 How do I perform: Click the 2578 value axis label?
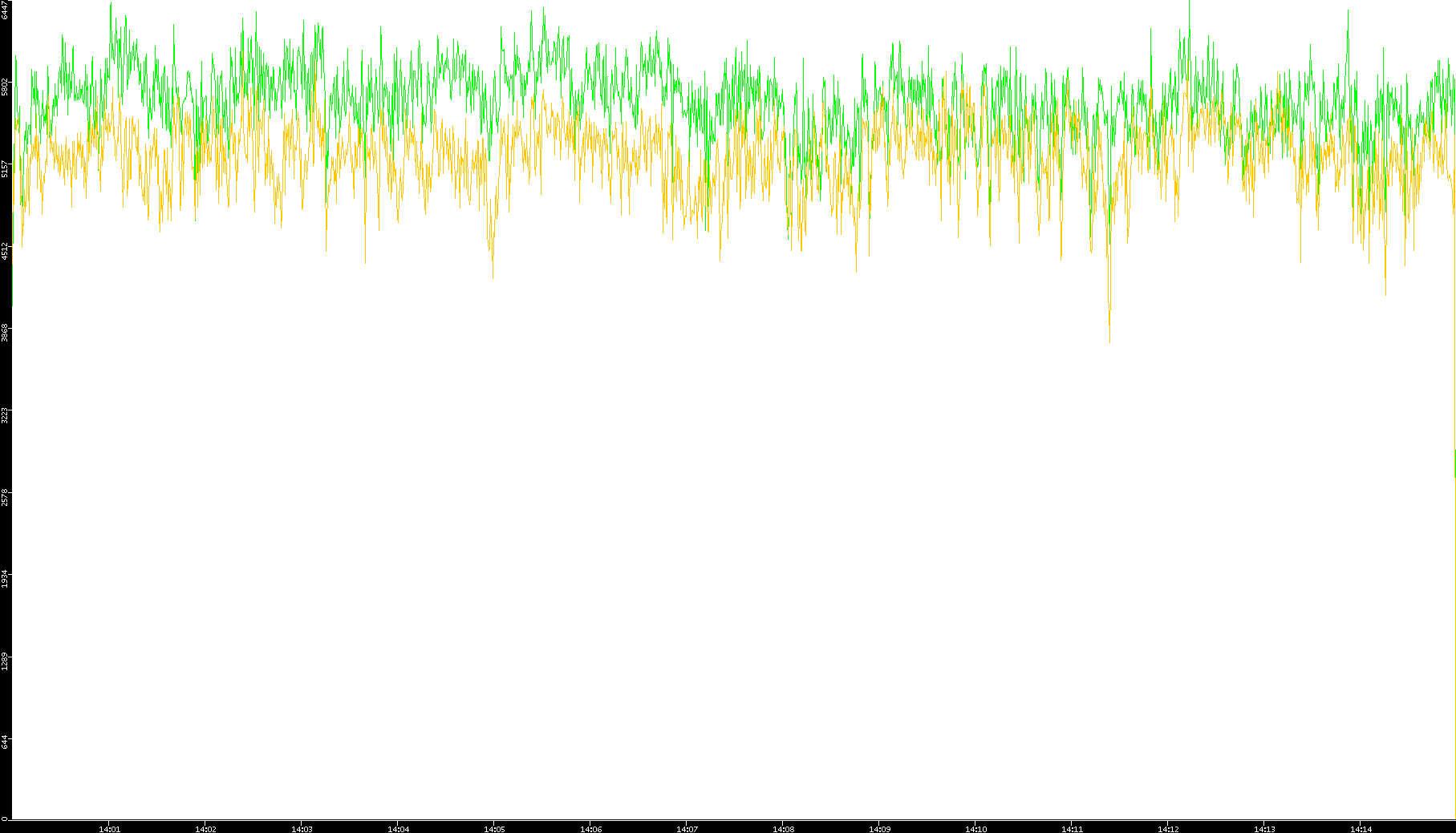click(6, 497)
